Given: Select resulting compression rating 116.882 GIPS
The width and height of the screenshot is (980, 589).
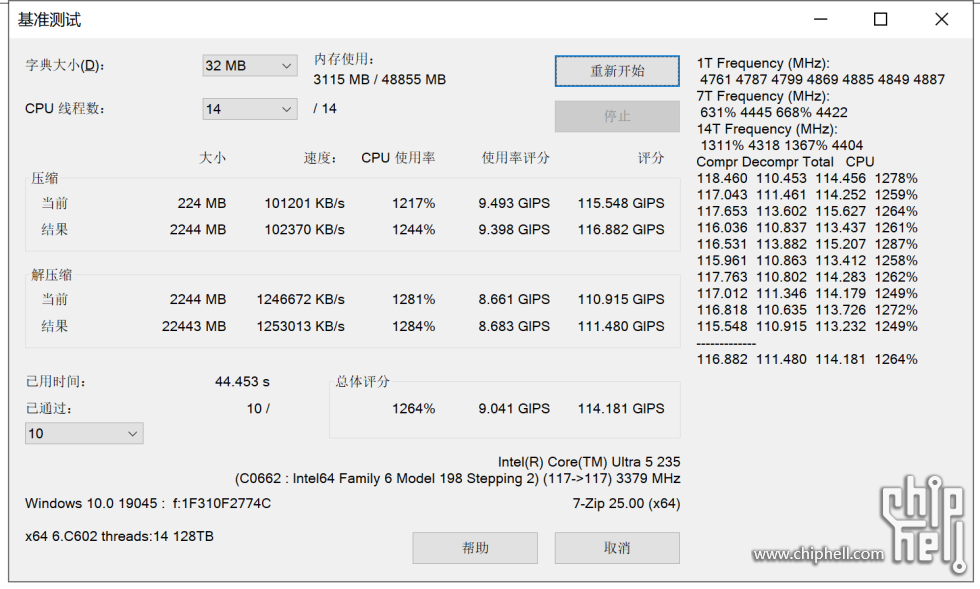Looking at the screenshot, I should pos(621,229).
